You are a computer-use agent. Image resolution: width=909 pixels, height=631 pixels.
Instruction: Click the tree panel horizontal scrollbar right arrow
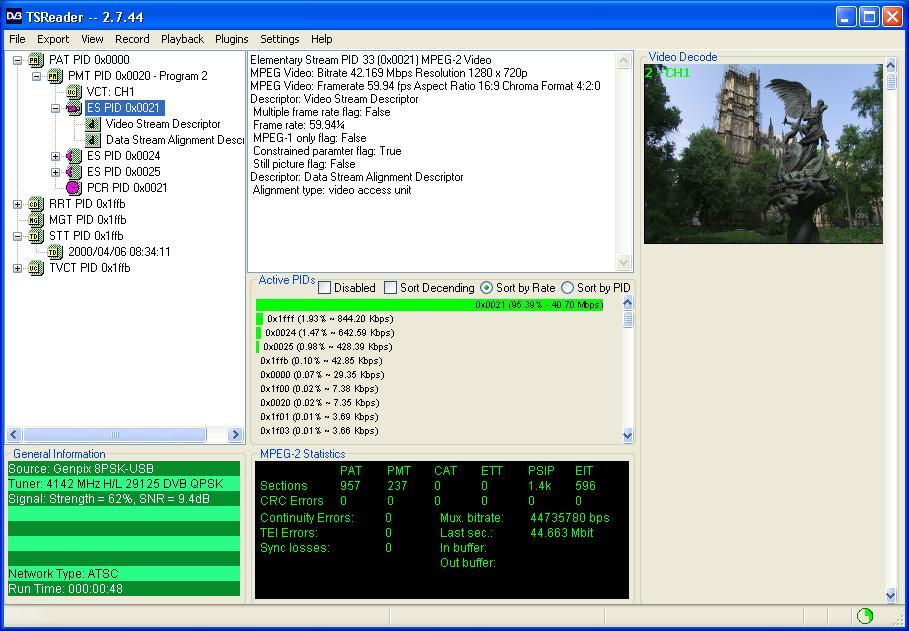(235, 434)
